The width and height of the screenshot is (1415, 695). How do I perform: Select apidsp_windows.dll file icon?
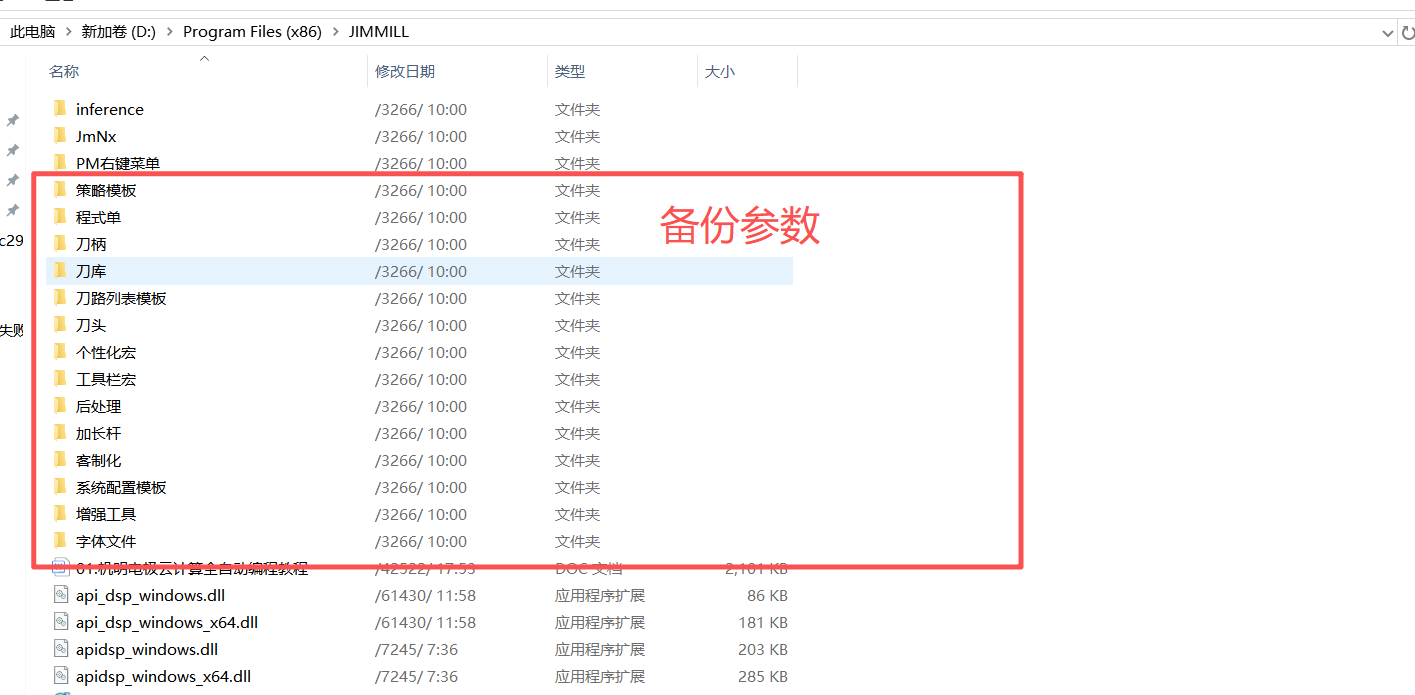tap(60, 649)
